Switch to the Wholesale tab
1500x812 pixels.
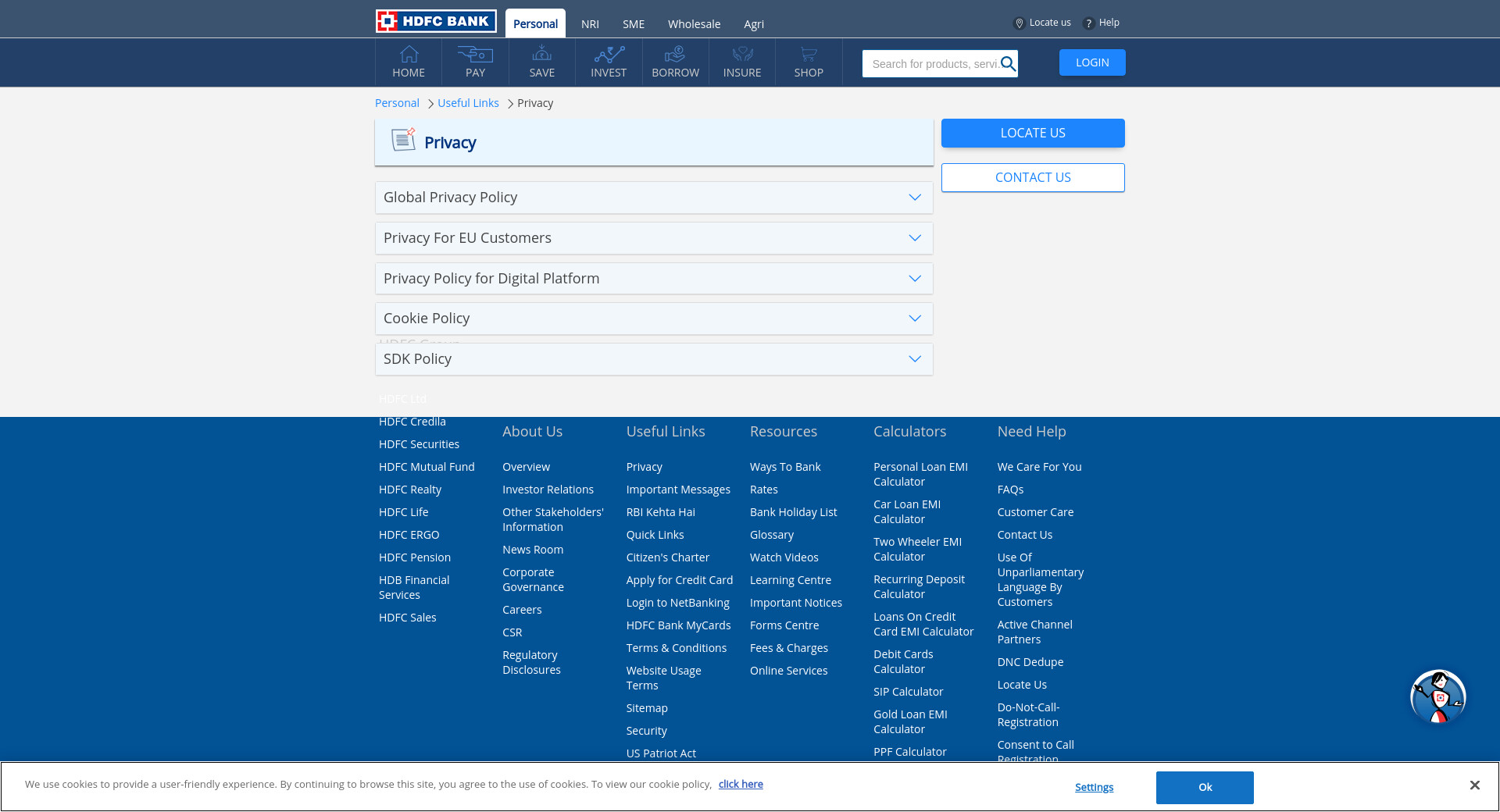(x=694, y=24)
